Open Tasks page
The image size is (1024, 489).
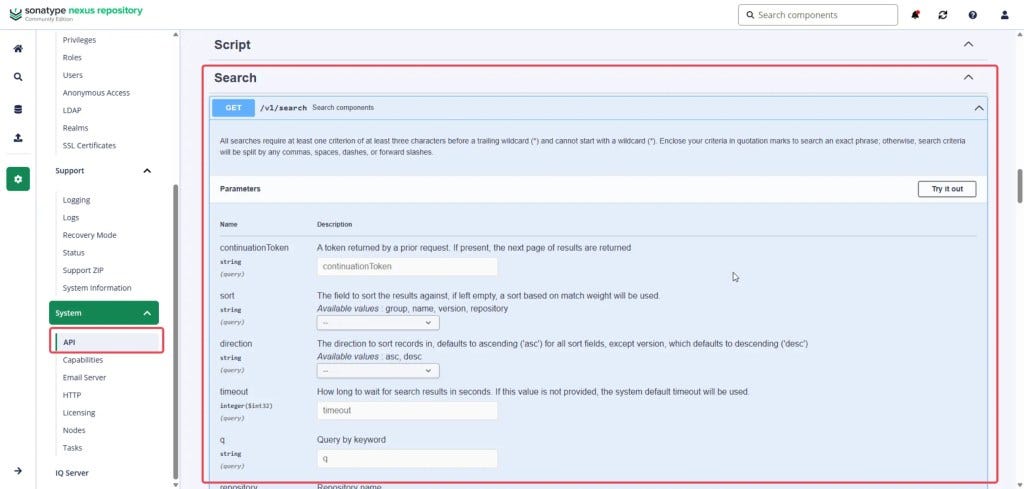pos(72,448)
